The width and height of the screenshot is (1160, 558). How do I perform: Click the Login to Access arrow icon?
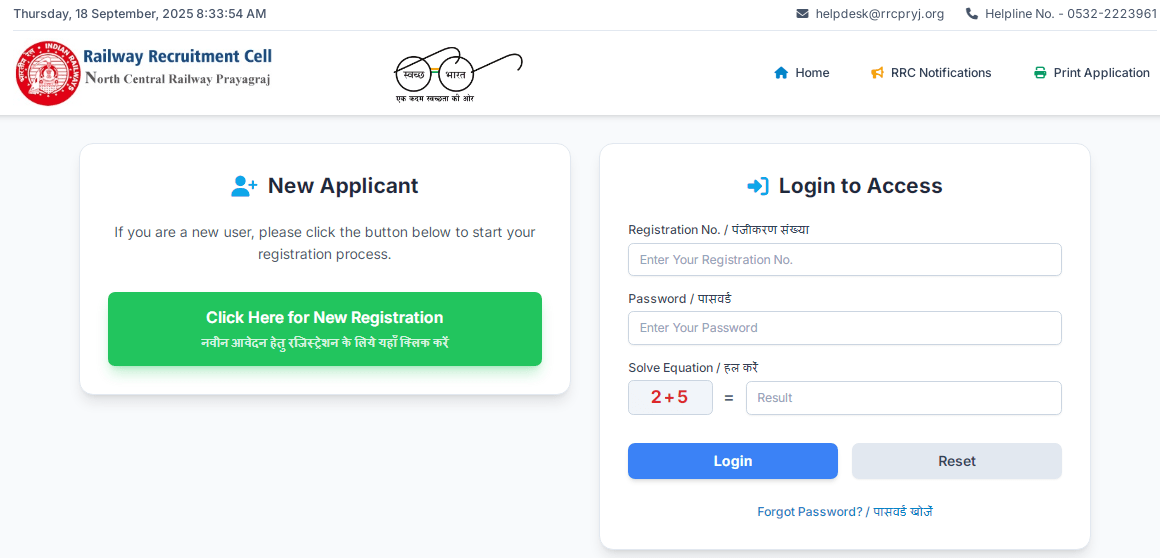(758, 186)
